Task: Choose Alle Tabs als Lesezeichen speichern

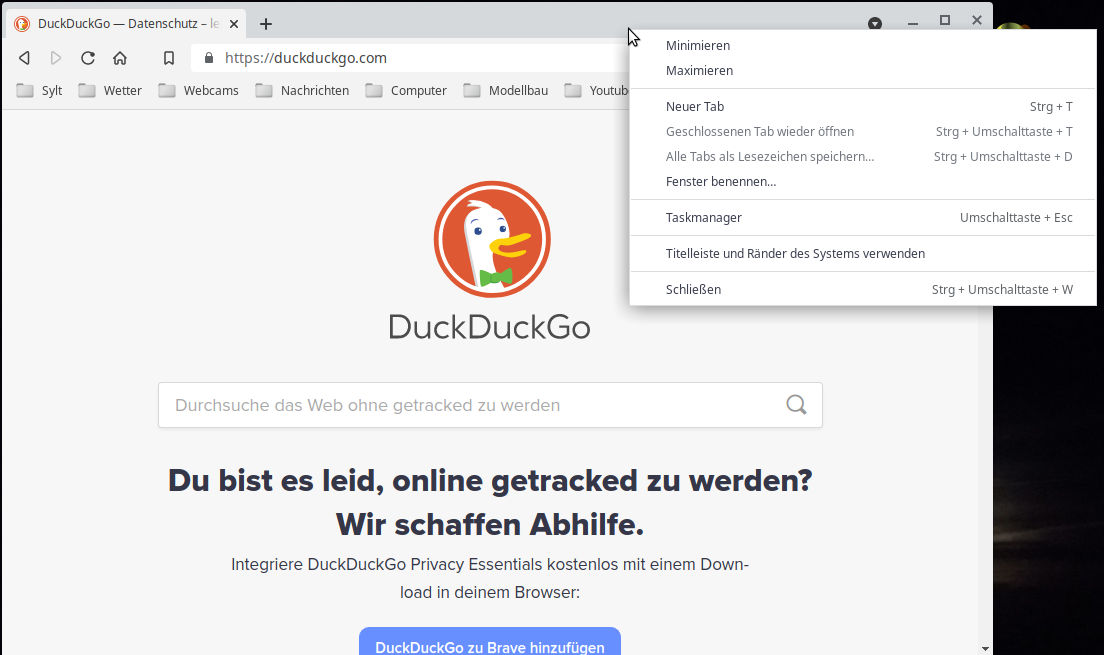Action: pos(862,156)
